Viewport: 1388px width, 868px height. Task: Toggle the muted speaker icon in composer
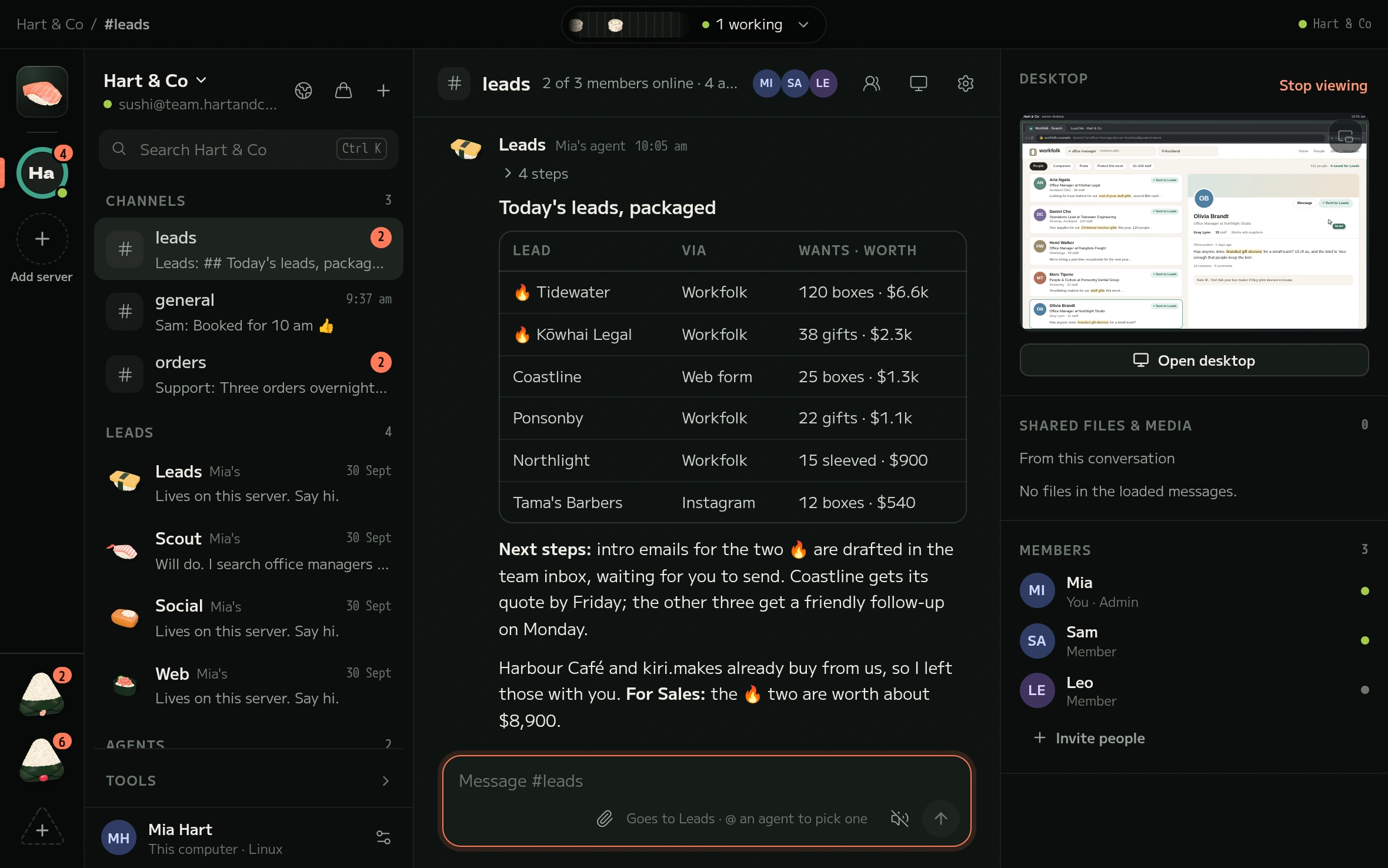click(x=900, y=819)
